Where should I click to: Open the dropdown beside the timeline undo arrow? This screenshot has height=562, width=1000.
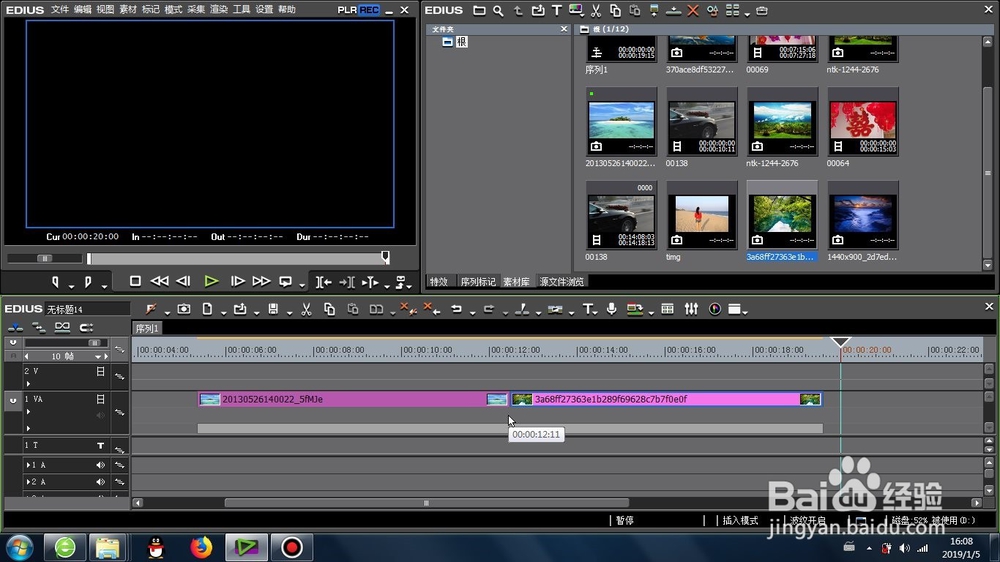[x=472, y=313]
